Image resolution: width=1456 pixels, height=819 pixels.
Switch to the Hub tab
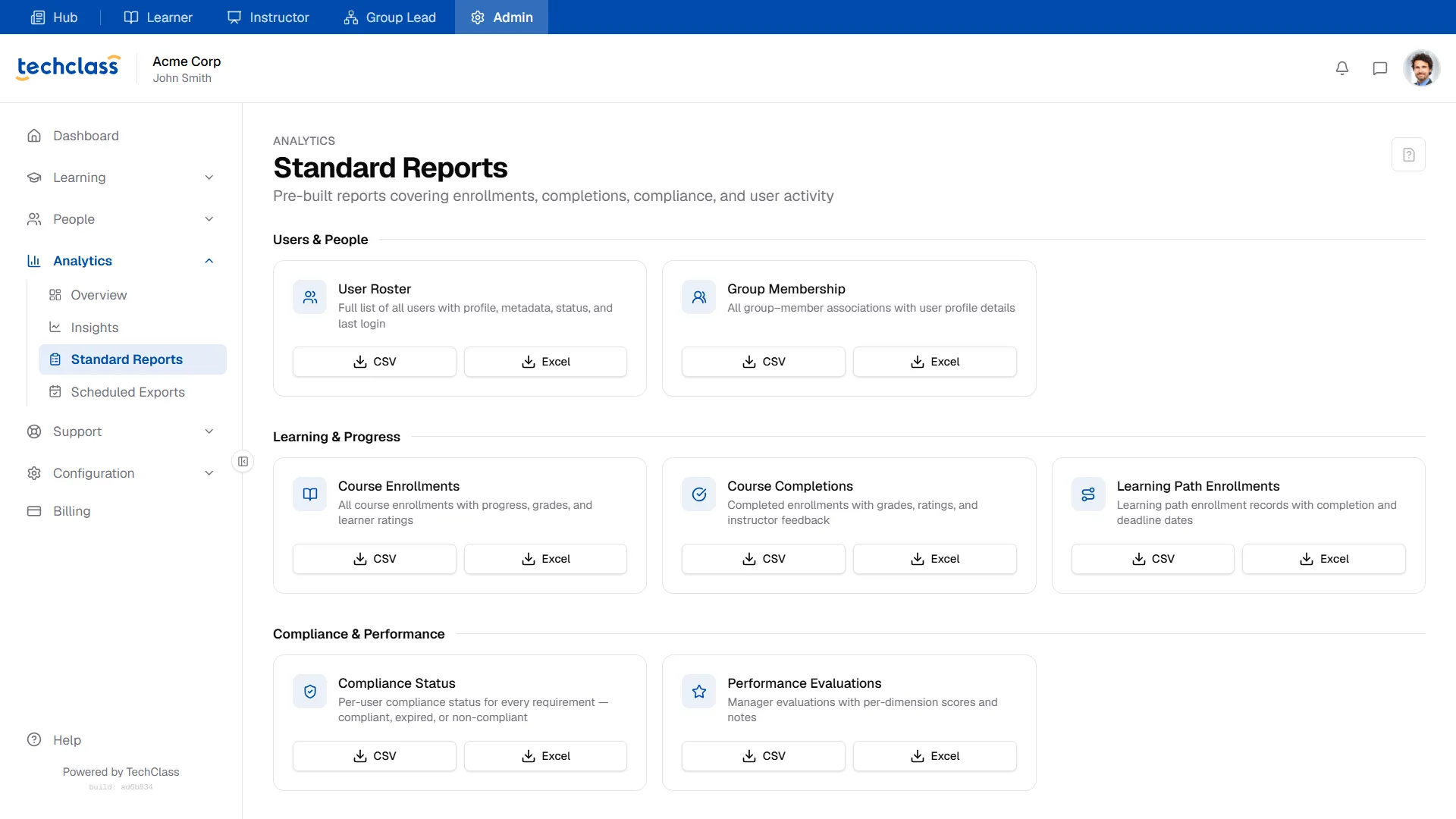click(54, 17)
